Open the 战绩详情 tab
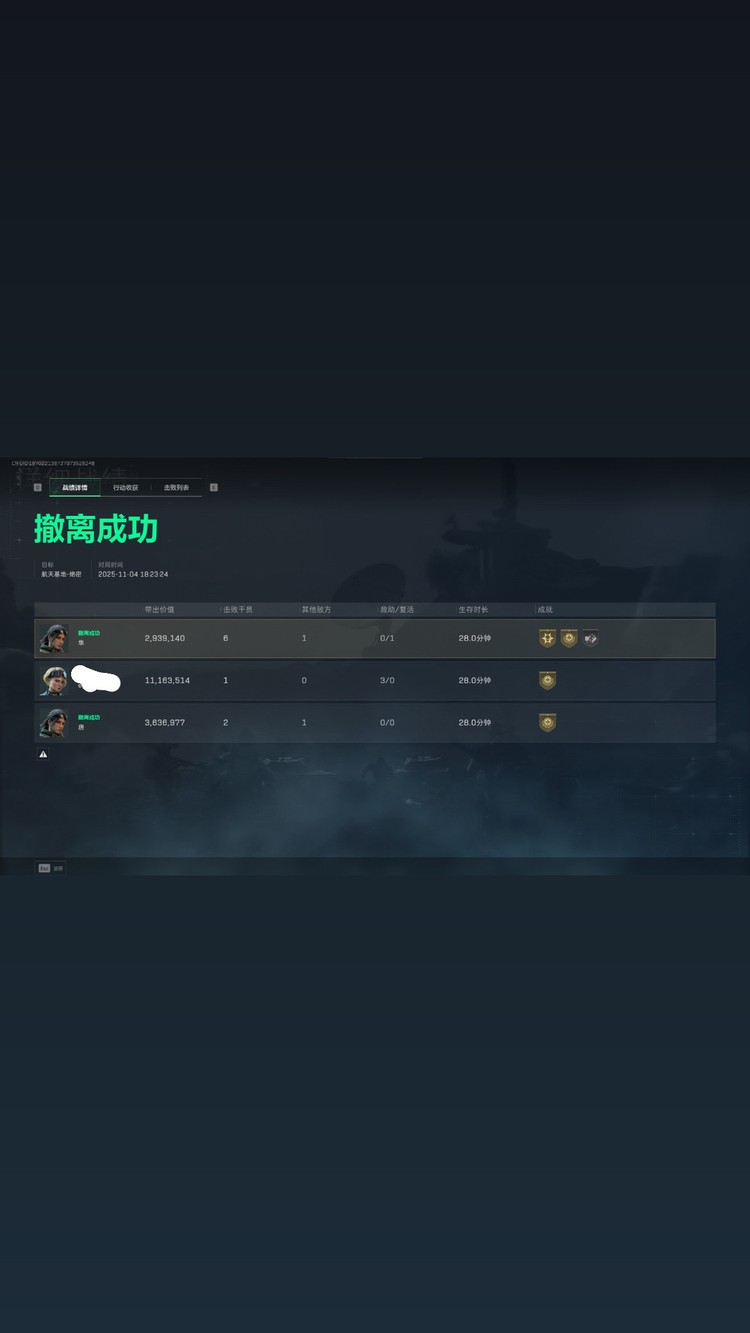This screenshot has height=1333, width=750. pyautogui.click(x=75, y=487)
